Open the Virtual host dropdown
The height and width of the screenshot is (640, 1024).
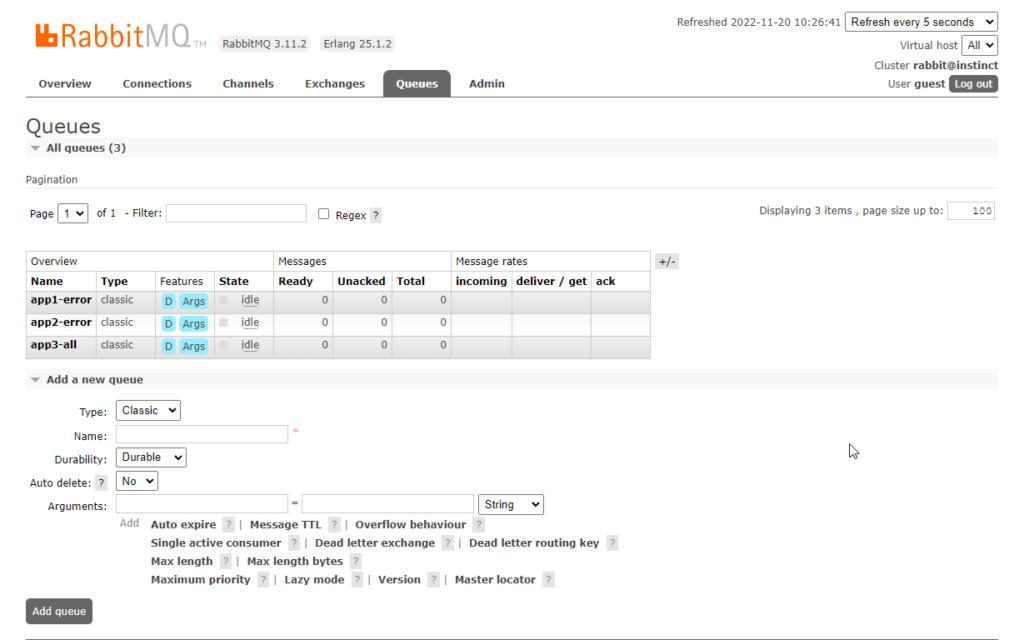tap(979, 44)
